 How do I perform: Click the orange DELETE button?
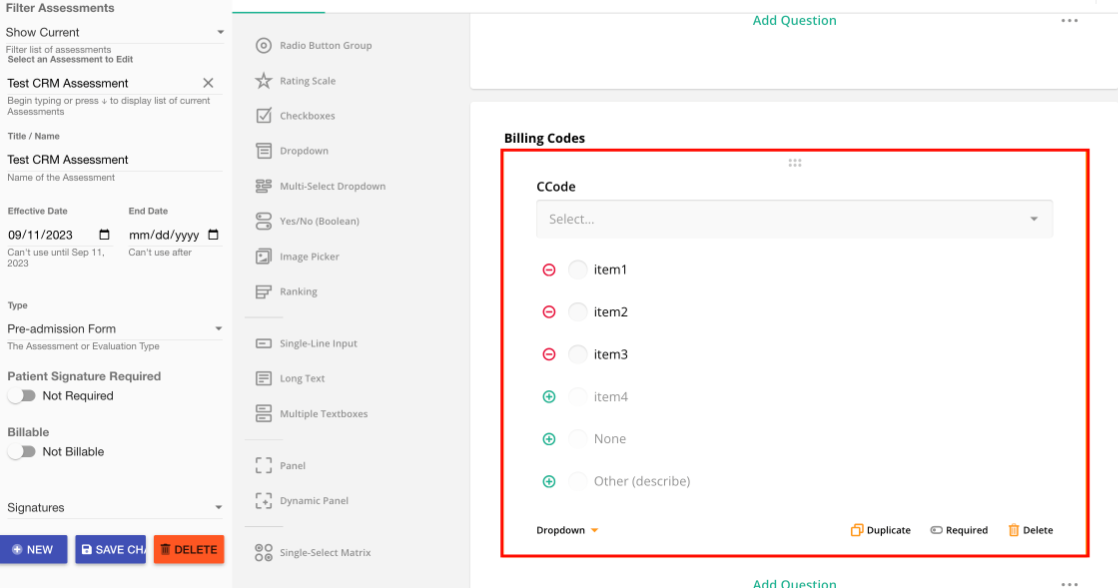coord(188,549)
